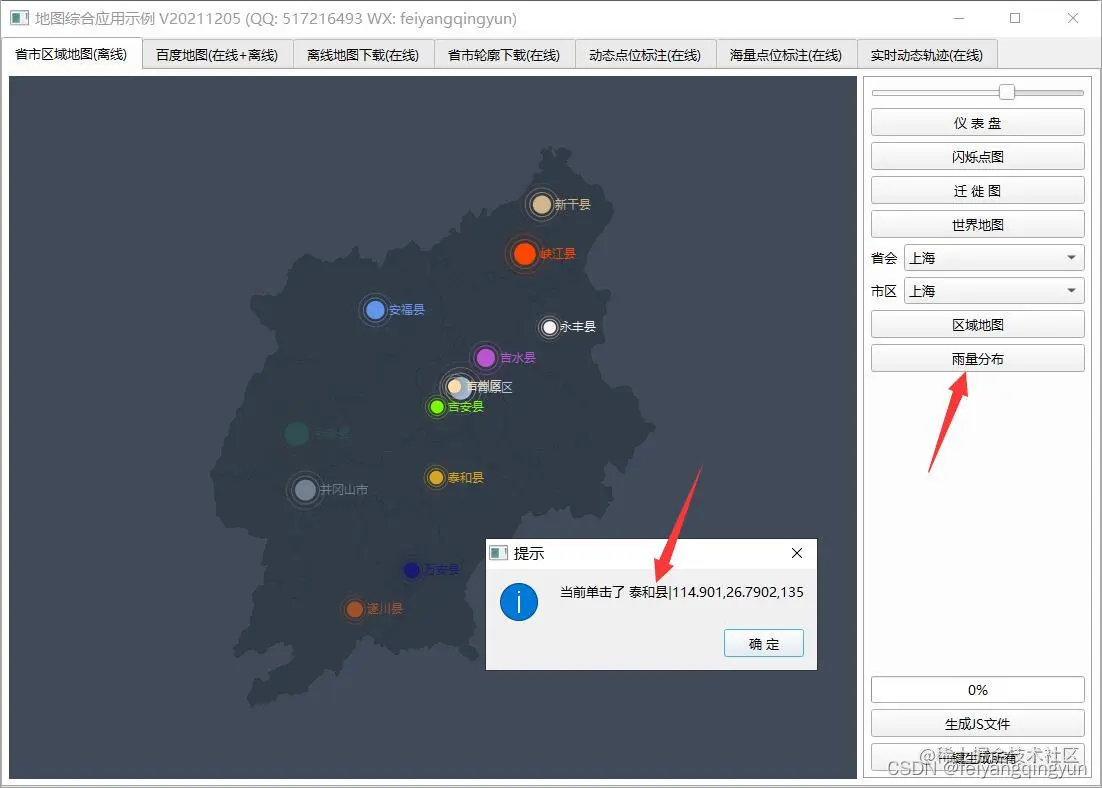Click the 吉水县 purple map marker

click(x=486, y=356)
